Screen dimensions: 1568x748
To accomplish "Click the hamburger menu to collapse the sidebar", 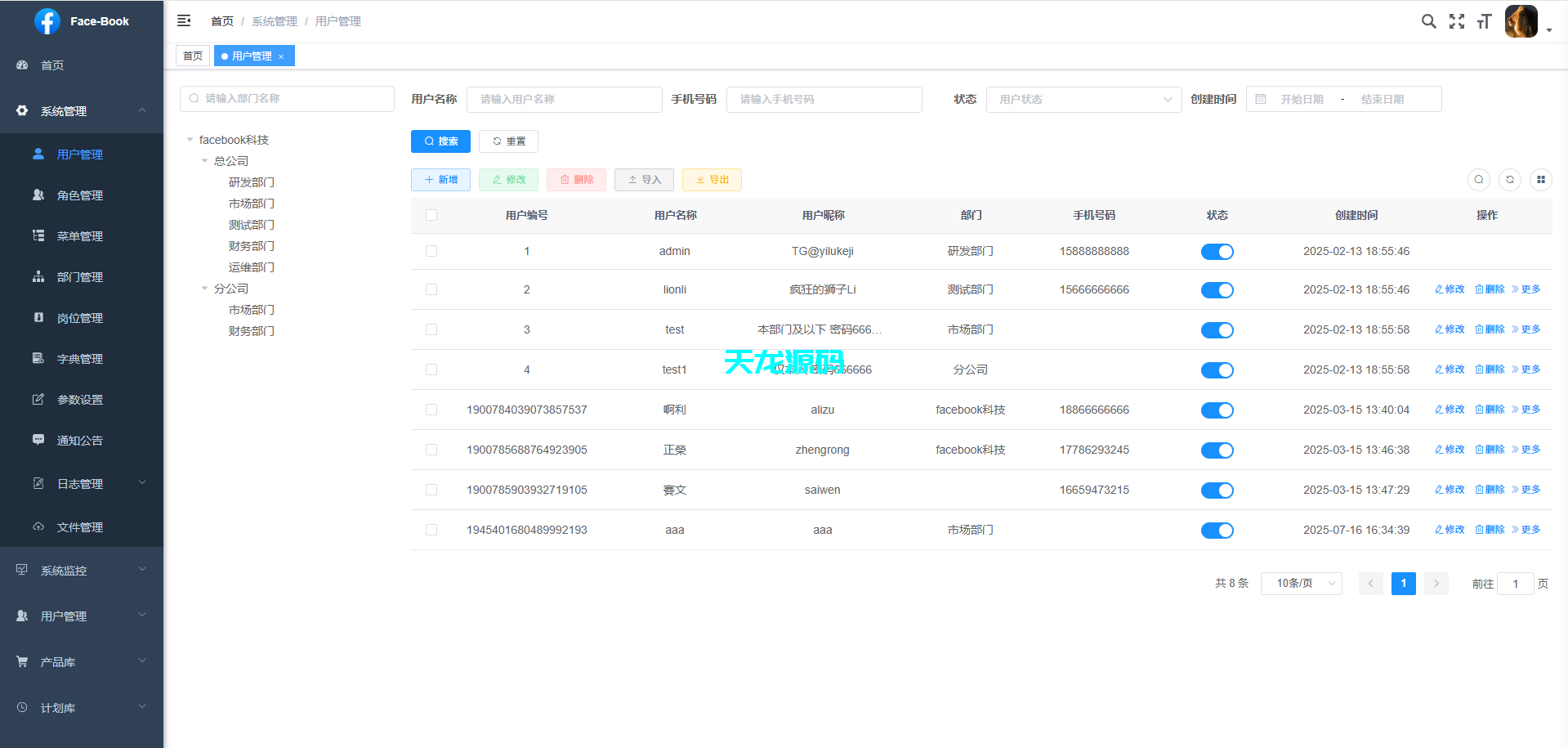I will [183, 20].
